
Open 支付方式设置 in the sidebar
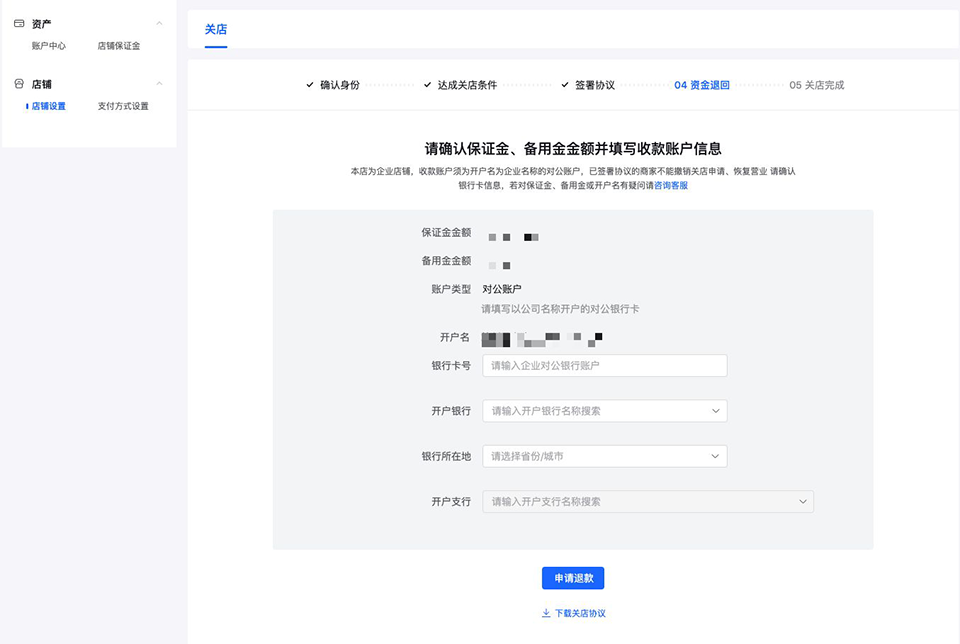point(123,106)
